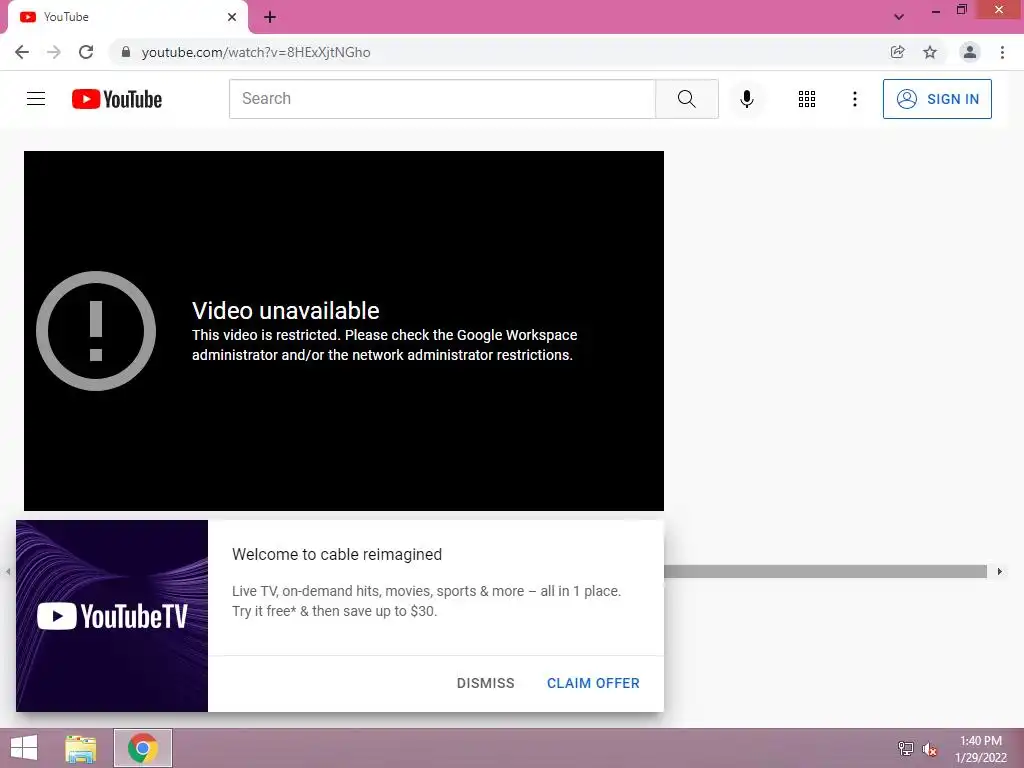Open the YouTube hamburger guide menu
Viewport: 1024px width, 768px height.
[x=36, y=99]
